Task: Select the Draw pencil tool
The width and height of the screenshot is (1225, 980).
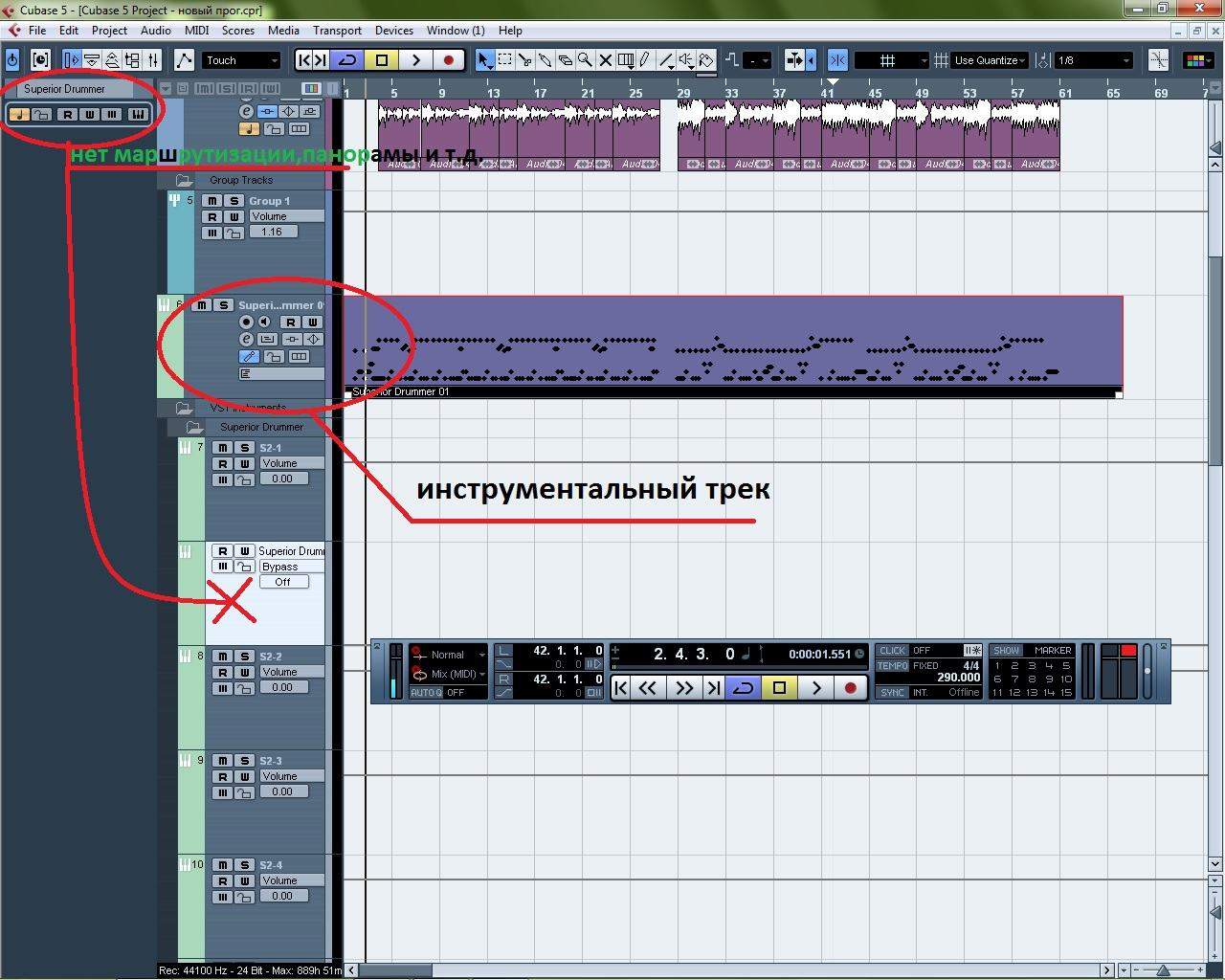Action: [645, 60]
